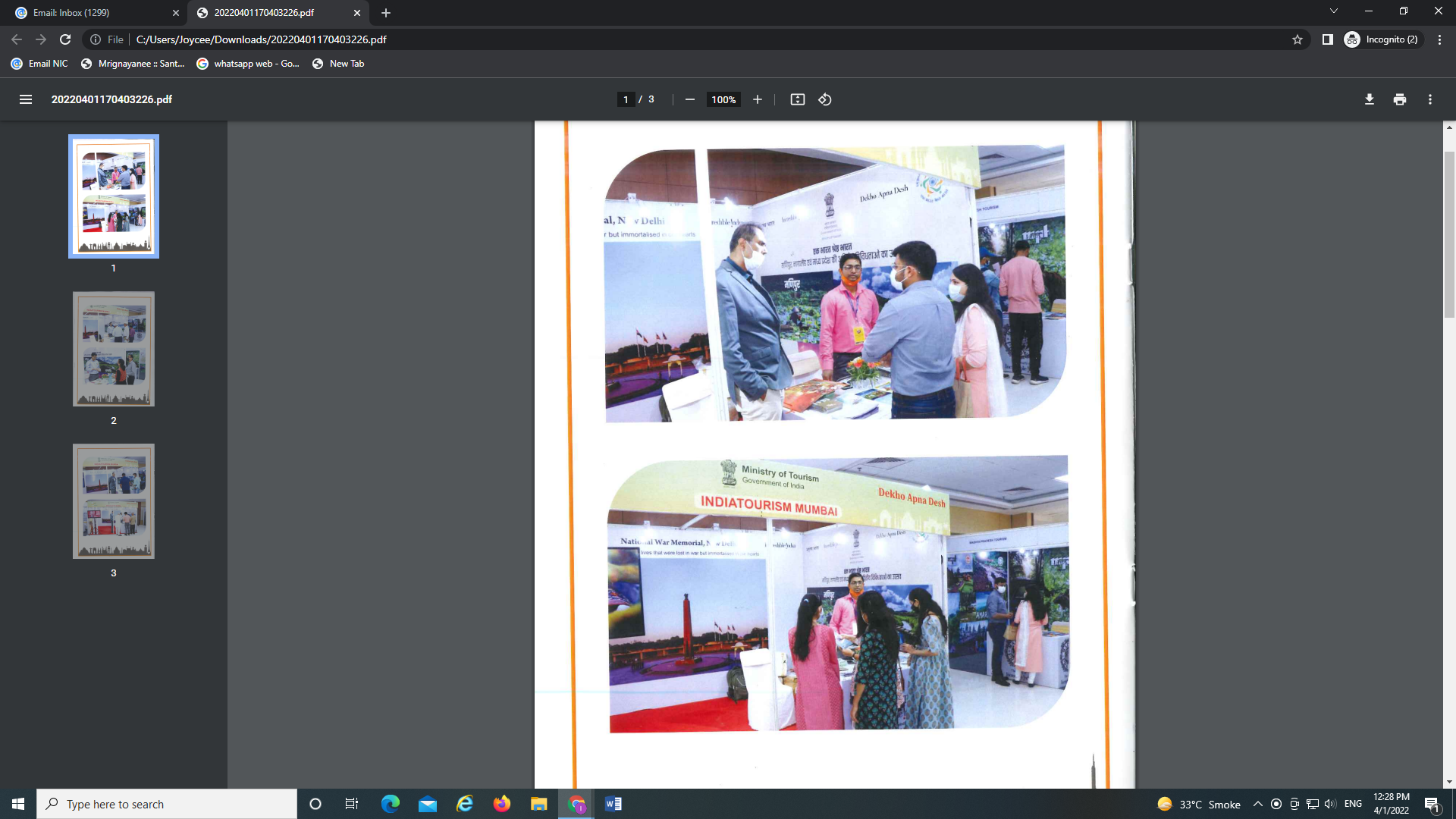Click the 100% zoom level field

pos(723,99)
